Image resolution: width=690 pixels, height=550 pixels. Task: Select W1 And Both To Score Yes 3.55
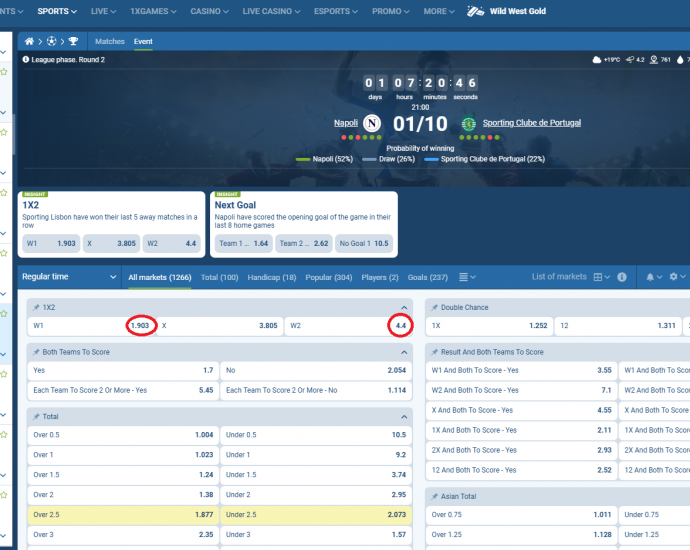[521, 370]
